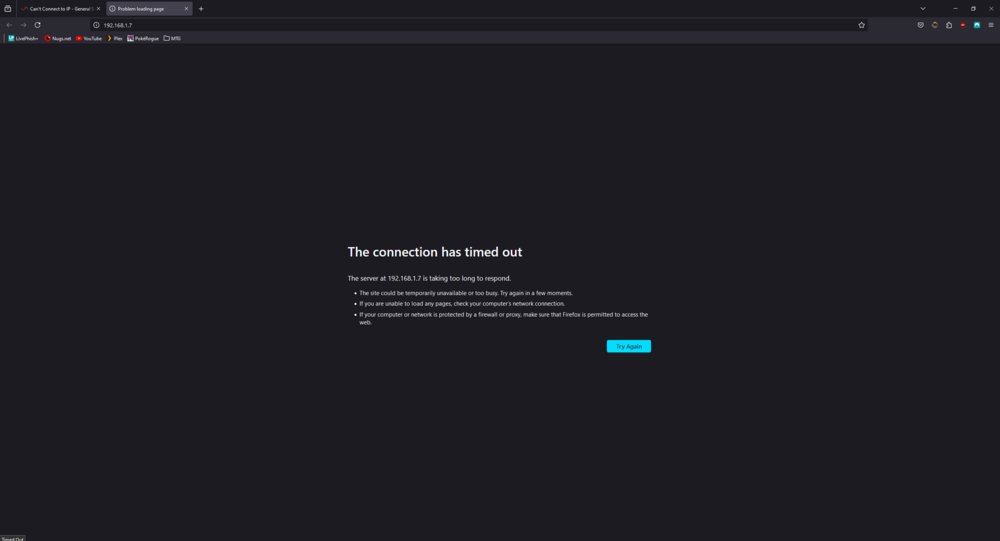Click the heading 'The connection has timed out'

(x=435, y=252)
